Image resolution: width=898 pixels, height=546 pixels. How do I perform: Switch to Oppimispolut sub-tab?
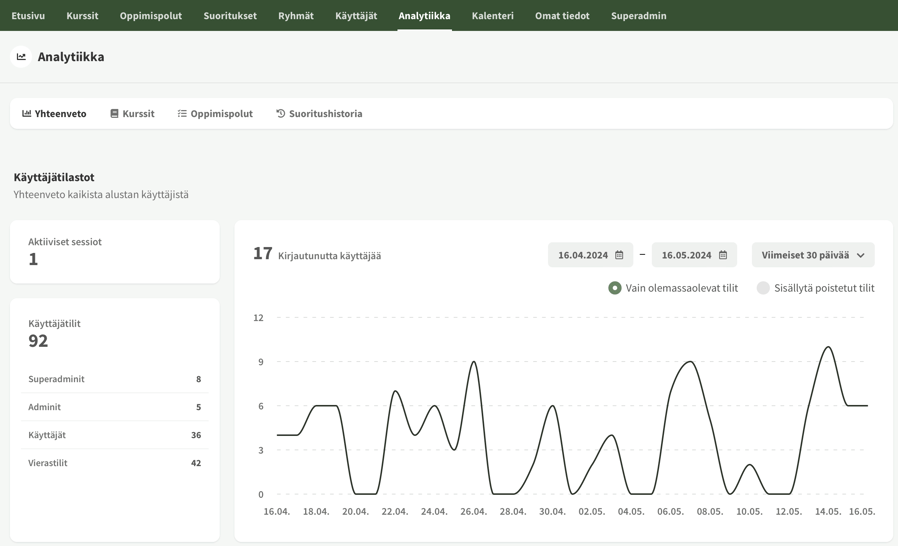pyautogui.click(x=215, y=113)
